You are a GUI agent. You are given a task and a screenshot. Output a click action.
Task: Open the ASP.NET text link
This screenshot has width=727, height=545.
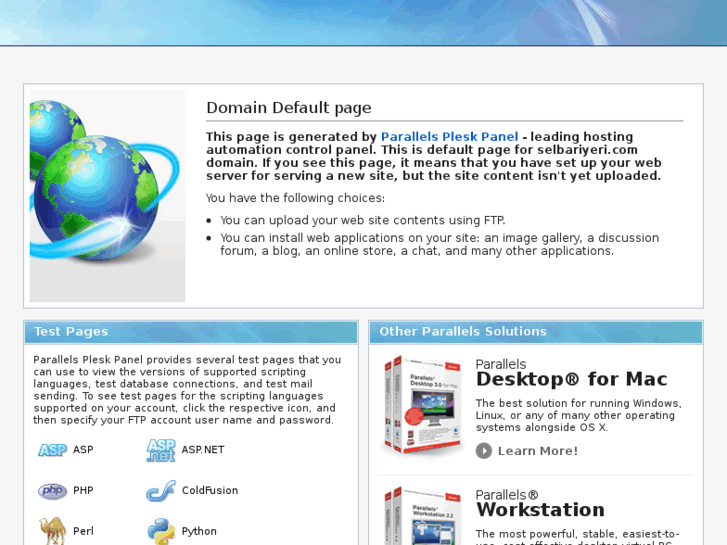coord(203,450)
